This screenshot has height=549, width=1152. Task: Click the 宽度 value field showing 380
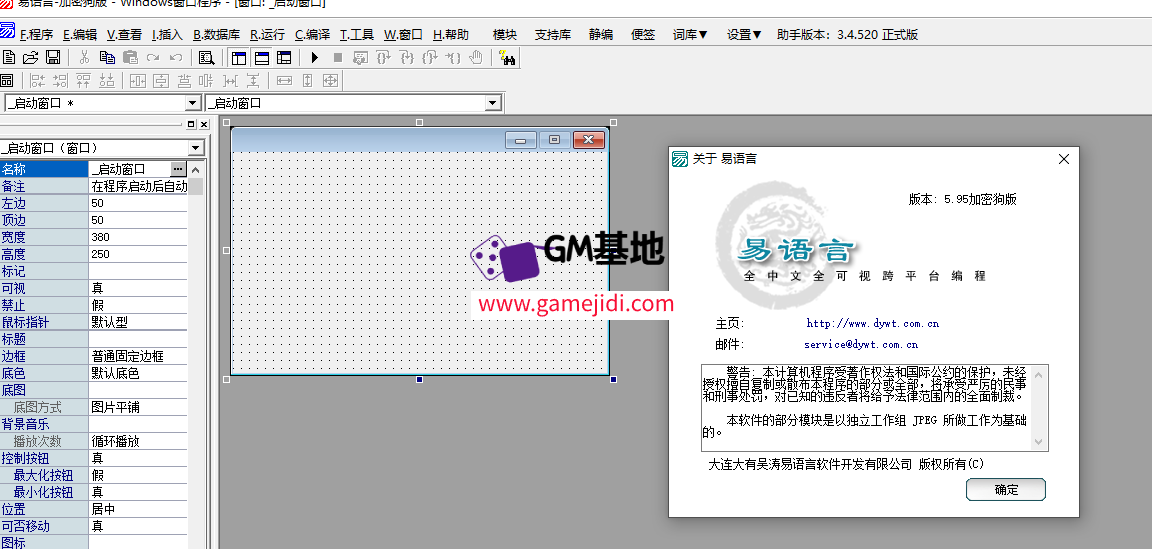point(138,237)
